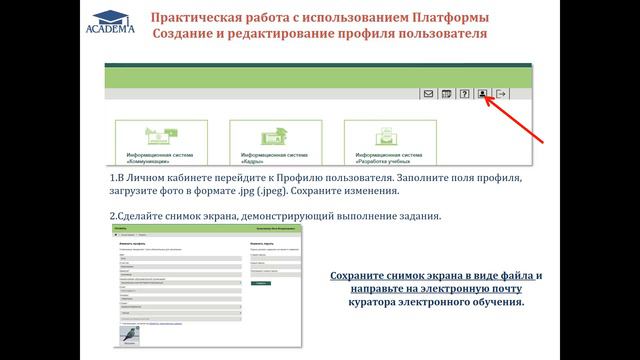This screenshot has height=360, width=640.
Task: Select the «Разработка учебных» card label
Action: click(389, 158)
